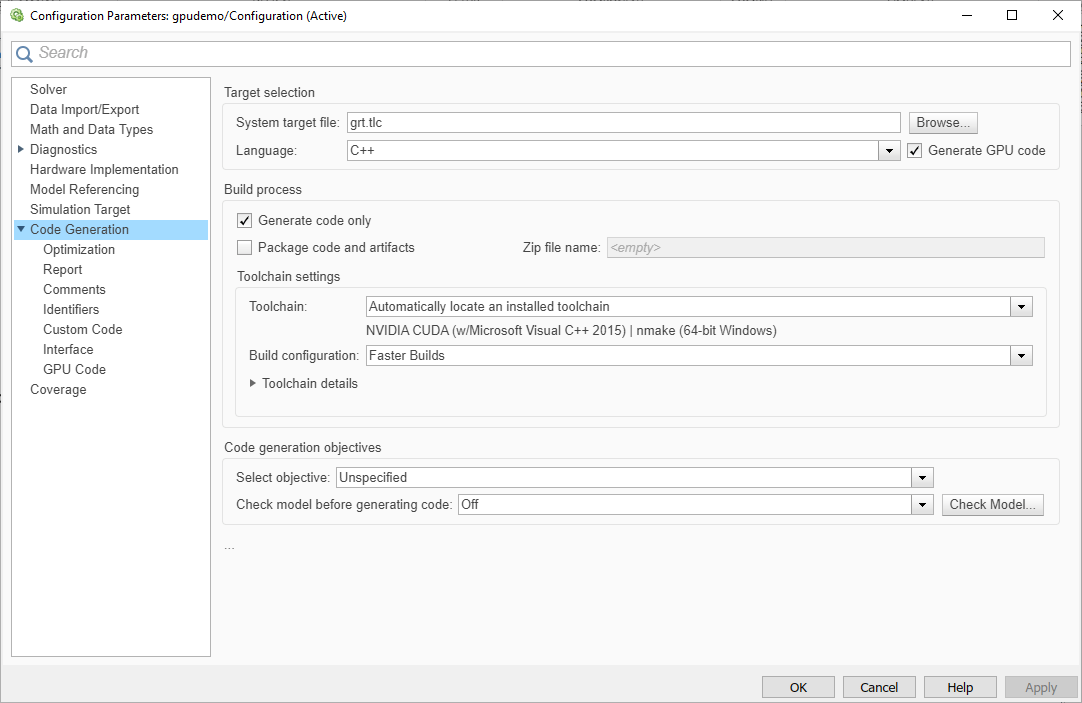Open the Select objective dropdown

click(923, 478)
